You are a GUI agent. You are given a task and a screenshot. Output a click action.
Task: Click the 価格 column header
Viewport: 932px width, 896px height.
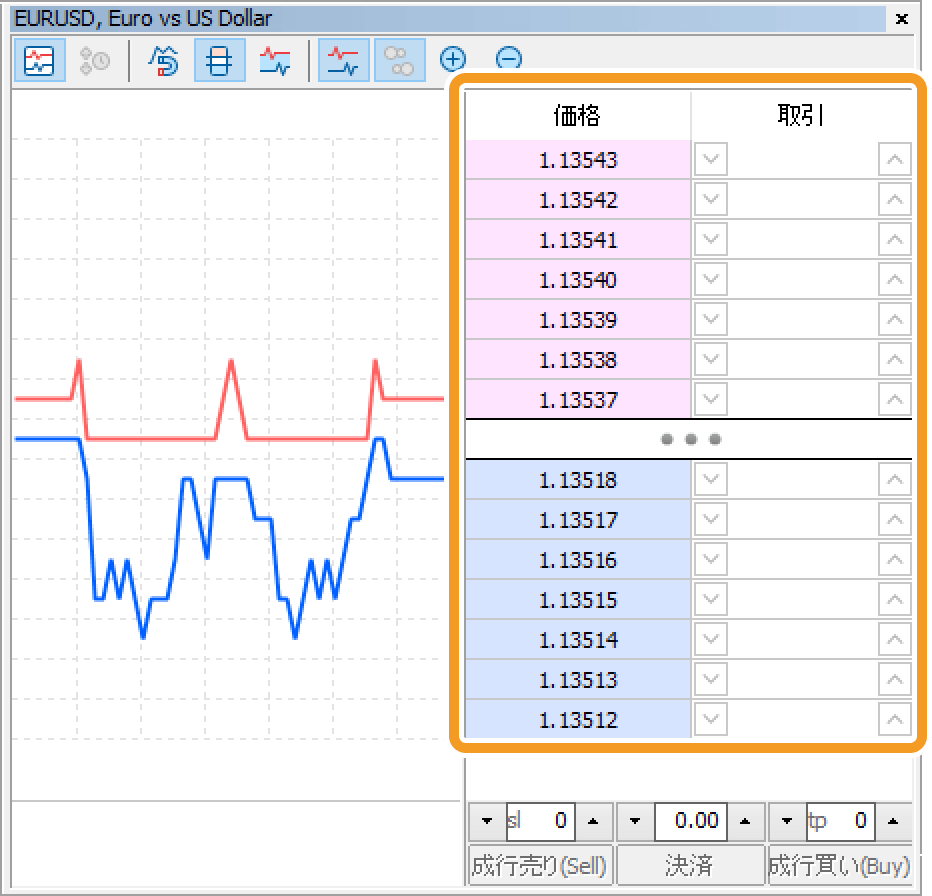(578, 115)
